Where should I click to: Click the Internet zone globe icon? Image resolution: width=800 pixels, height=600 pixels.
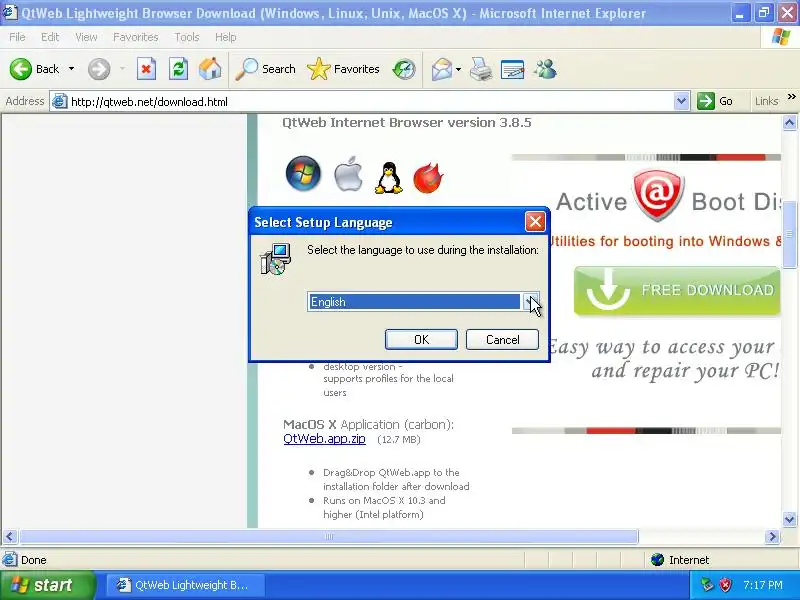pyautogui.click(x=657, y=560)
